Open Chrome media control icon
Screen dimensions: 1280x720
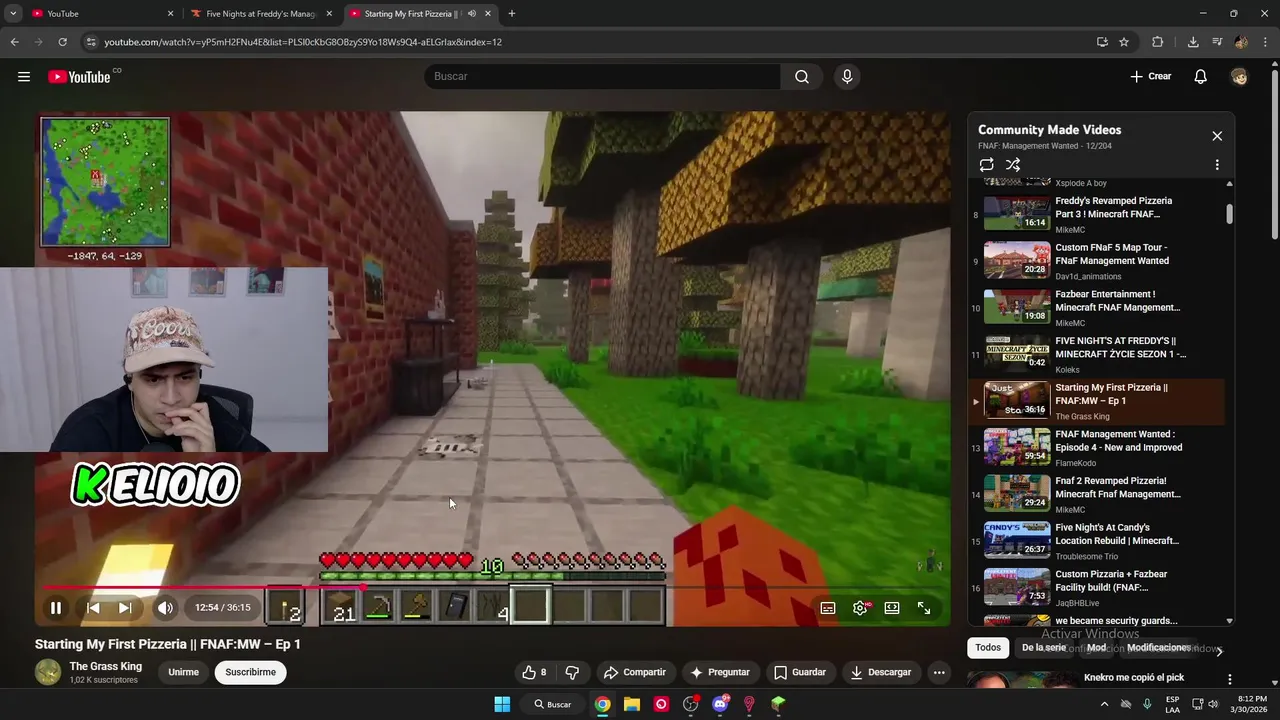click(x=1217, y=42)
